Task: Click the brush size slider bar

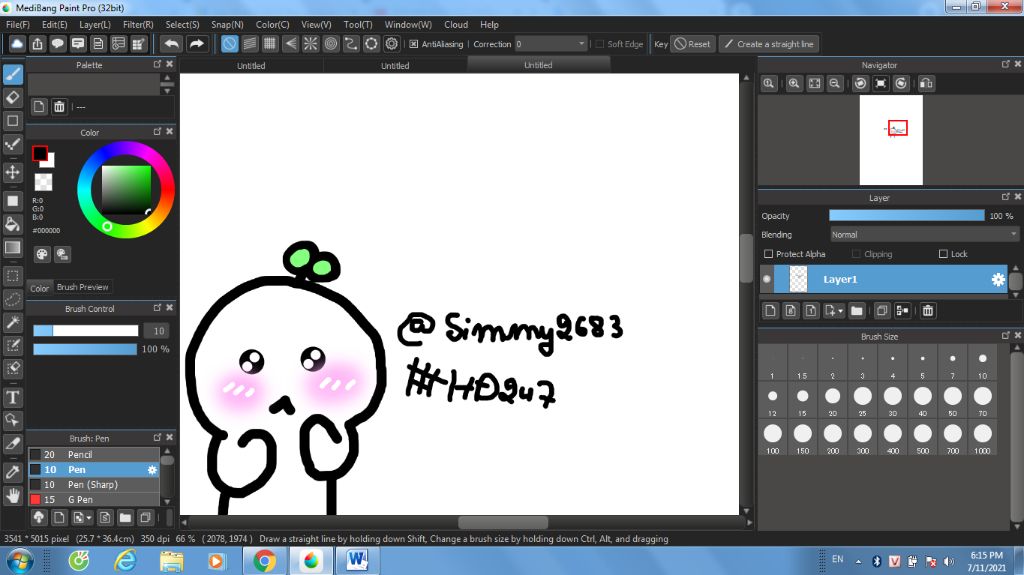Action: click(x=86, y=331)
